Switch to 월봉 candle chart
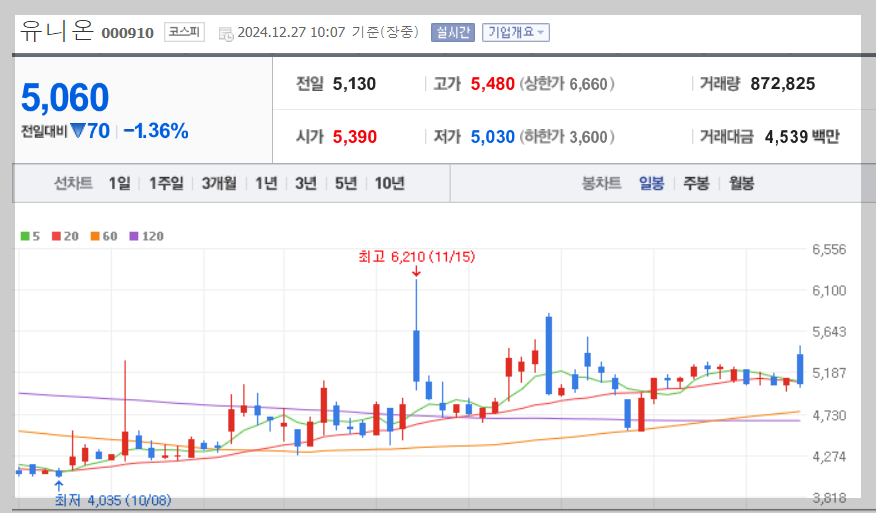This screenshot has height=513, width=876. click(741, 183)
